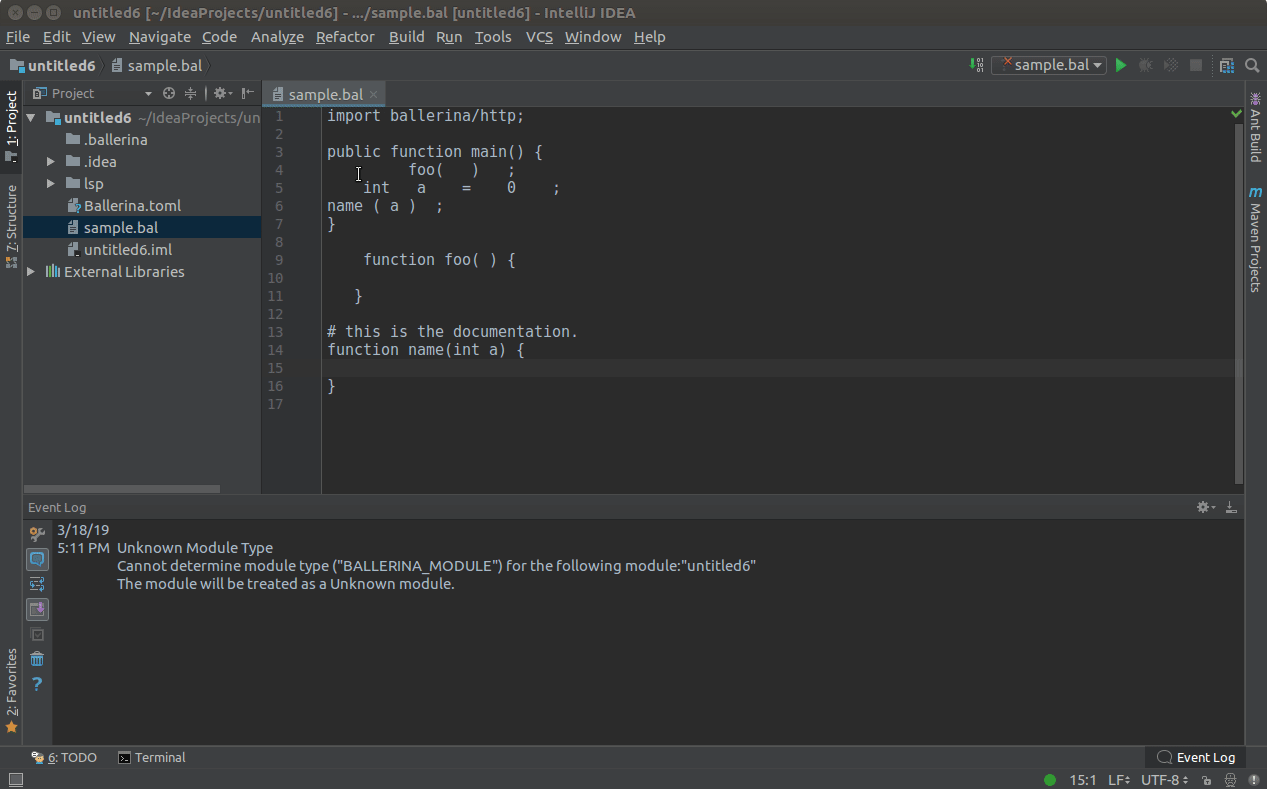Click the Collapse All icon in Project panel
1267x789 pixels.
coord(190,93)
